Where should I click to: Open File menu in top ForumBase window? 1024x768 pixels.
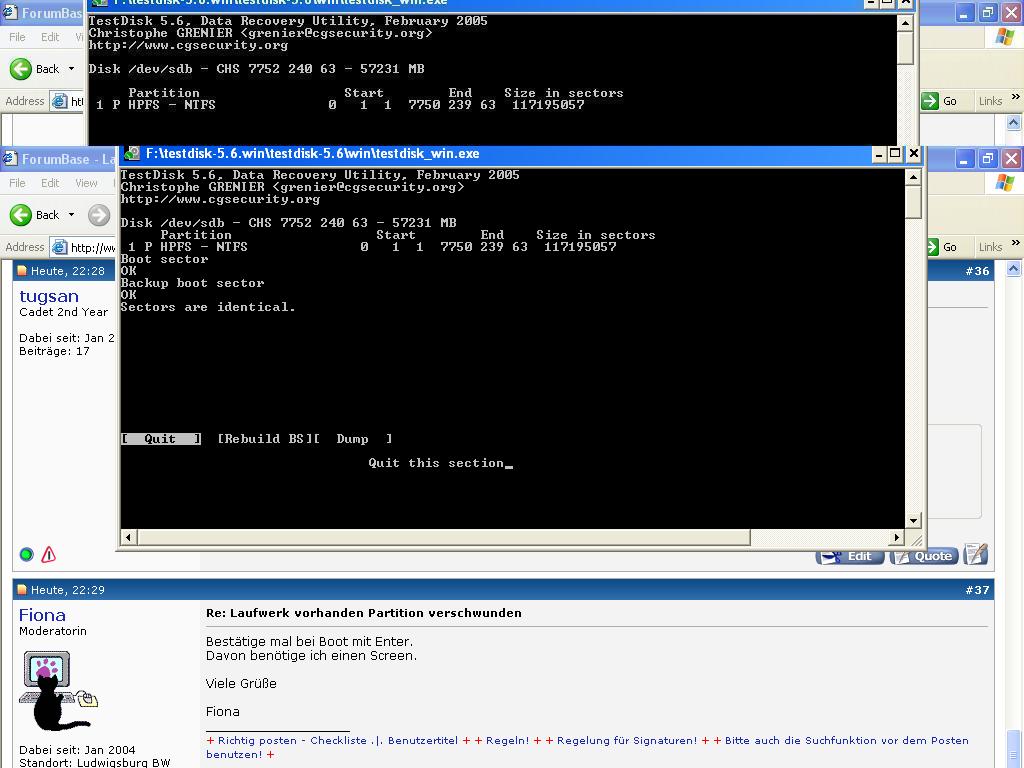tap(17, 37)
